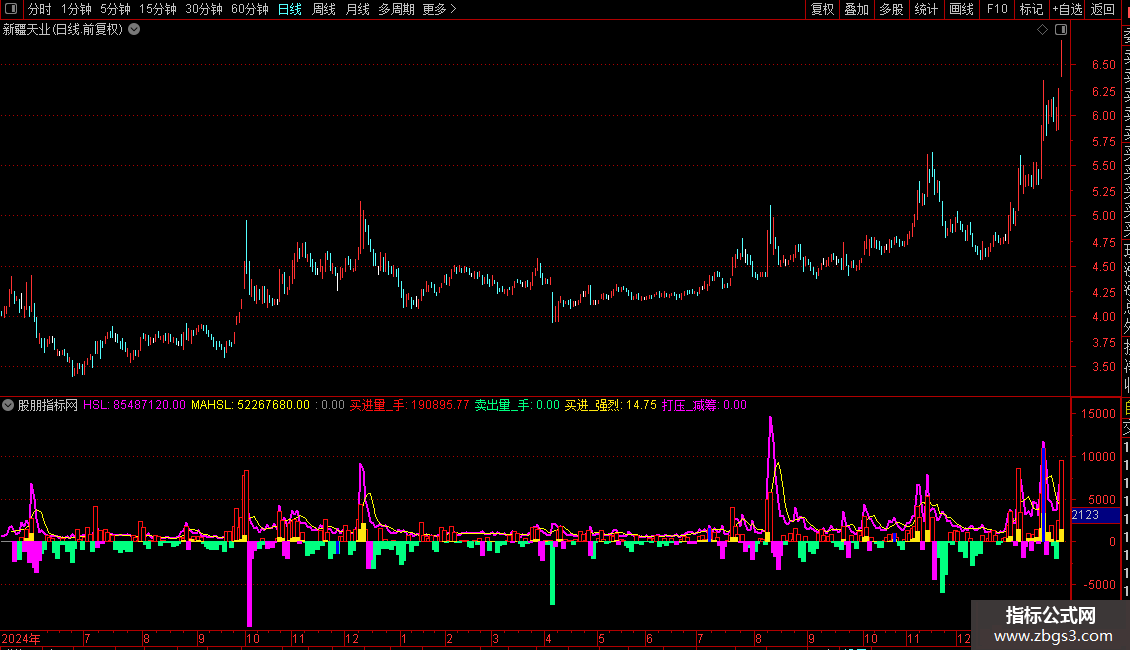The image size is (1130, 650).
Task: Select the 日线 daily period
Action: point(290,9)
